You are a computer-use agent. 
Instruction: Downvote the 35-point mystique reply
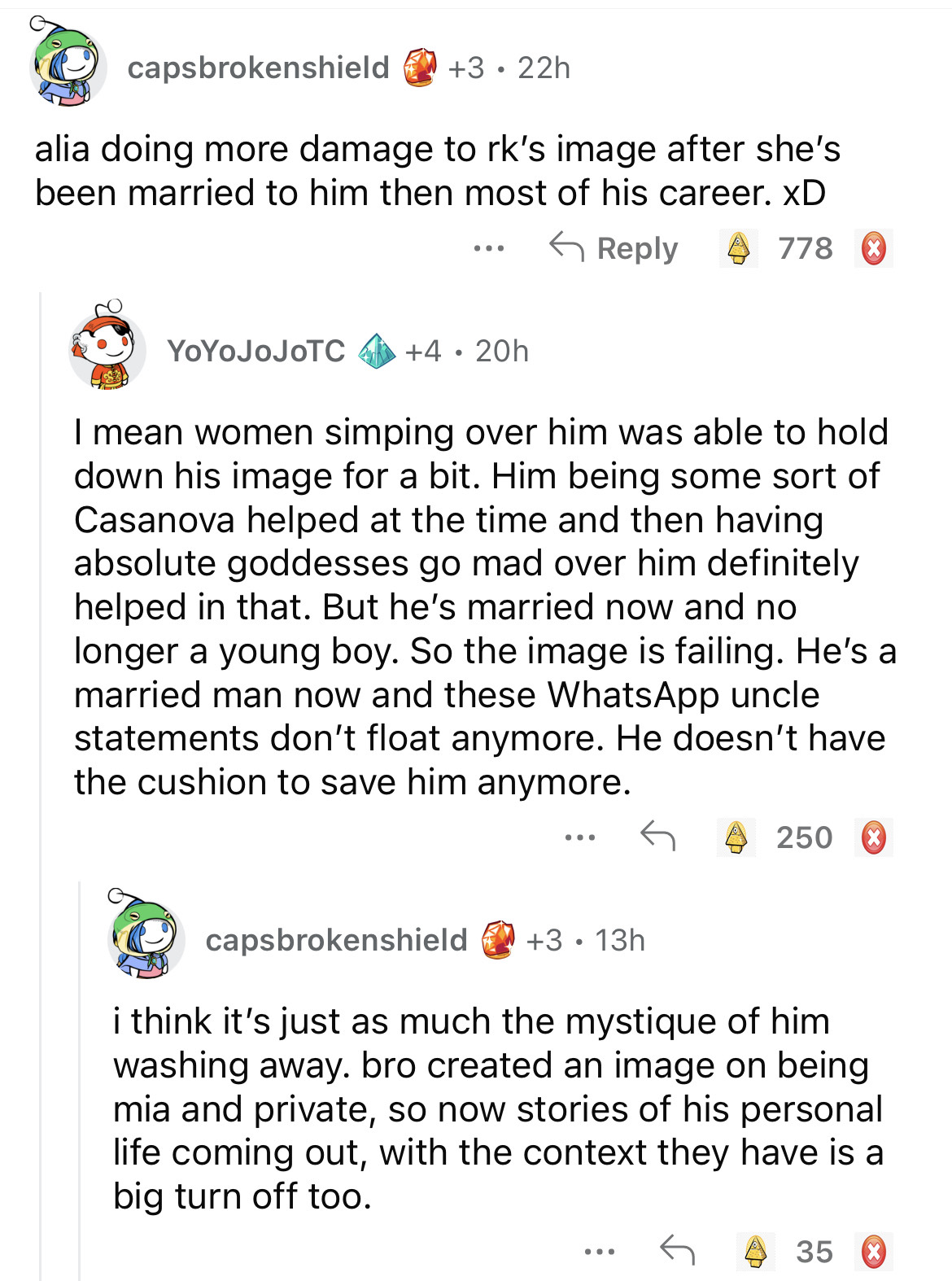pyautogui.click(x=874, y=1251)
